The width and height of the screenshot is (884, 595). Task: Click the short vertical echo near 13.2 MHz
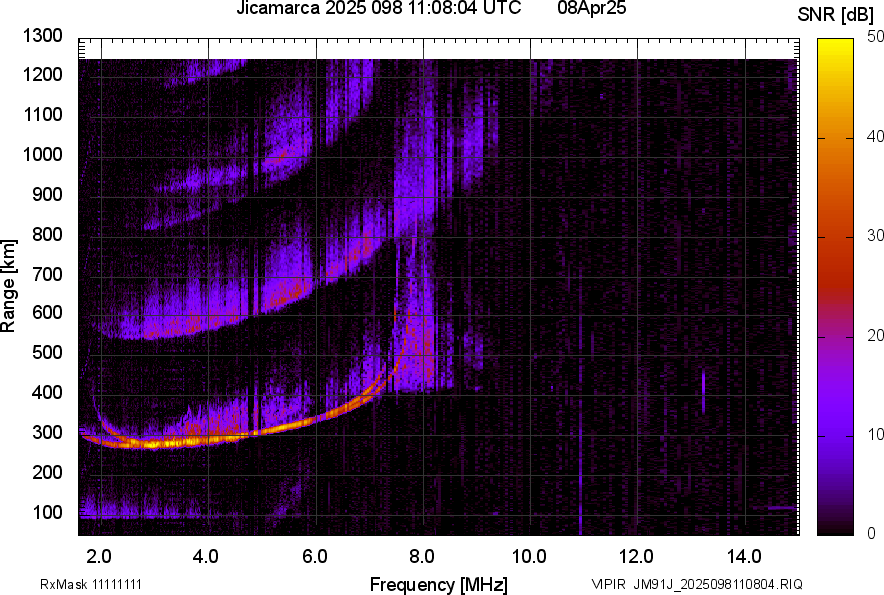[x=703, y=391]
